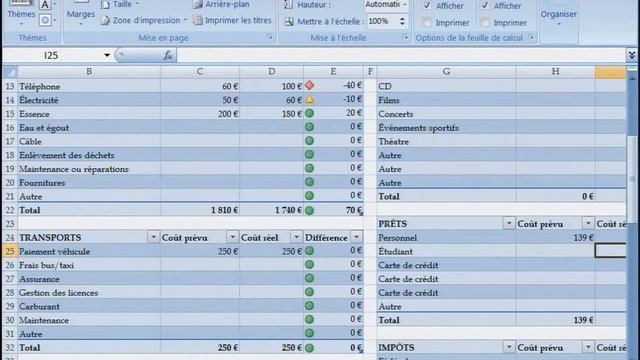Click red diamond icon in Téléphone row

tap(310, 86)
